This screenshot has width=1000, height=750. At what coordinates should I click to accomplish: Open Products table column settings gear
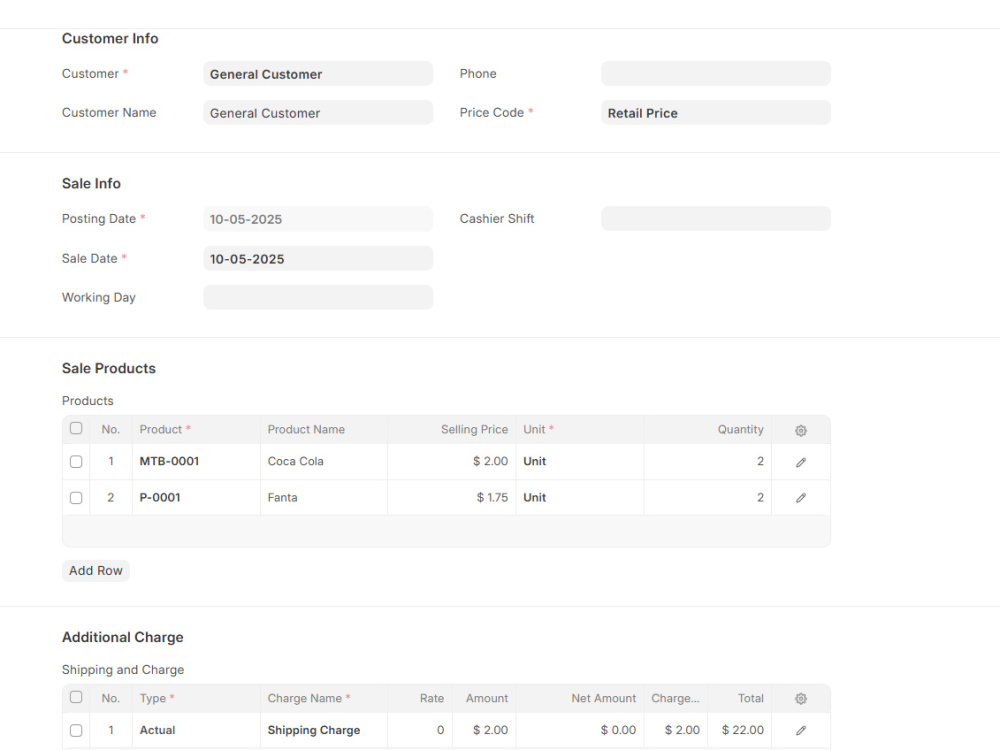click(801, 430)
